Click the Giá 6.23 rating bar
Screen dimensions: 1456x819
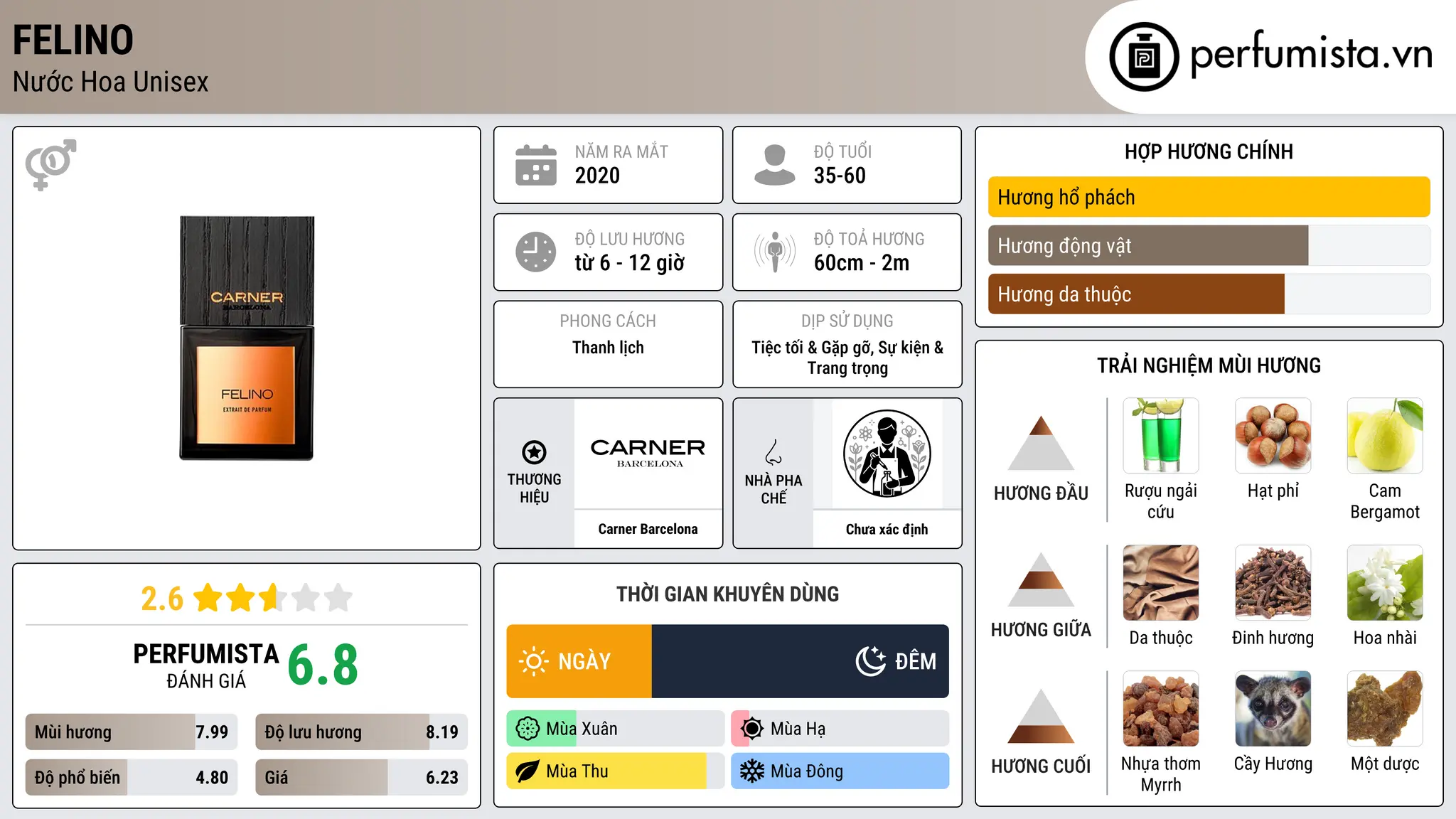tap(361, 777)
